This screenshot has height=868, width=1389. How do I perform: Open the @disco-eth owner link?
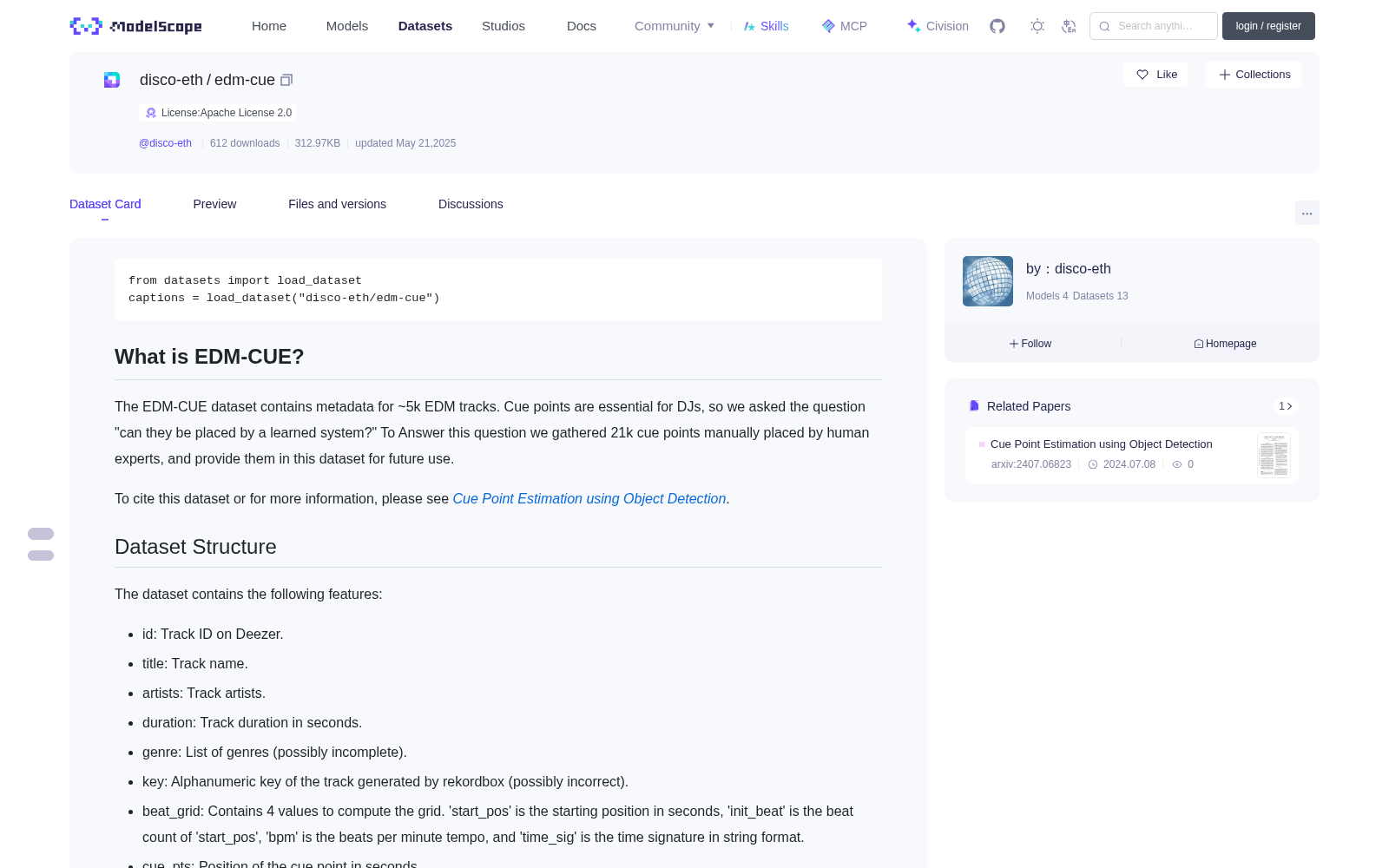tap(165, 143)
